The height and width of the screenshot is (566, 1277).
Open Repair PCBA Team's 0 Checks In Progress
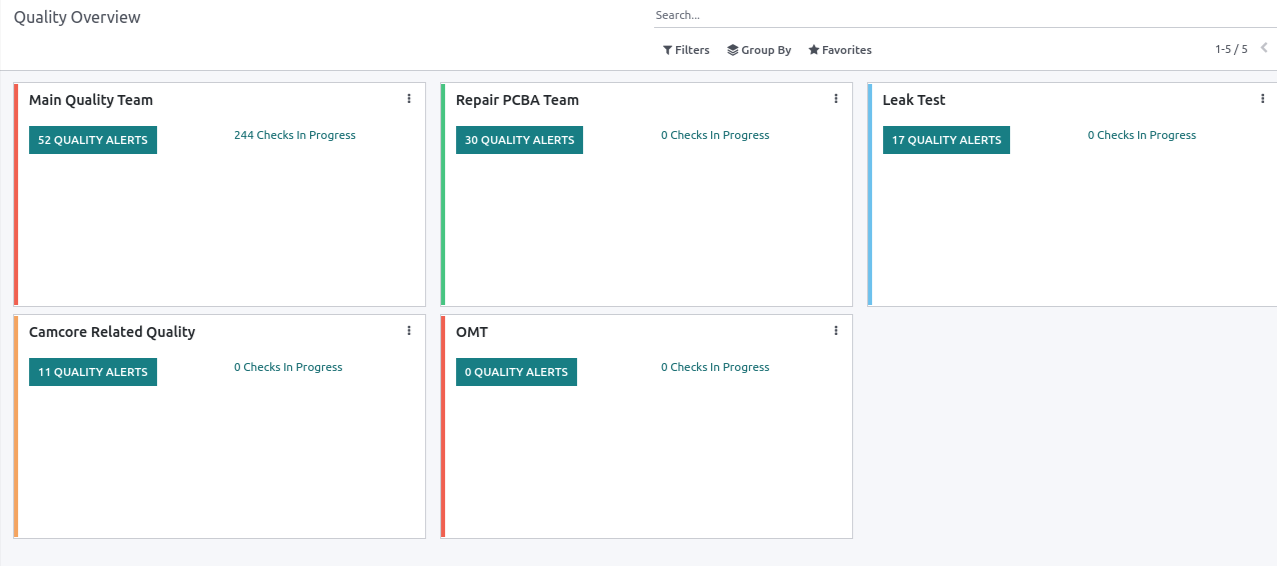click(715, 135)
